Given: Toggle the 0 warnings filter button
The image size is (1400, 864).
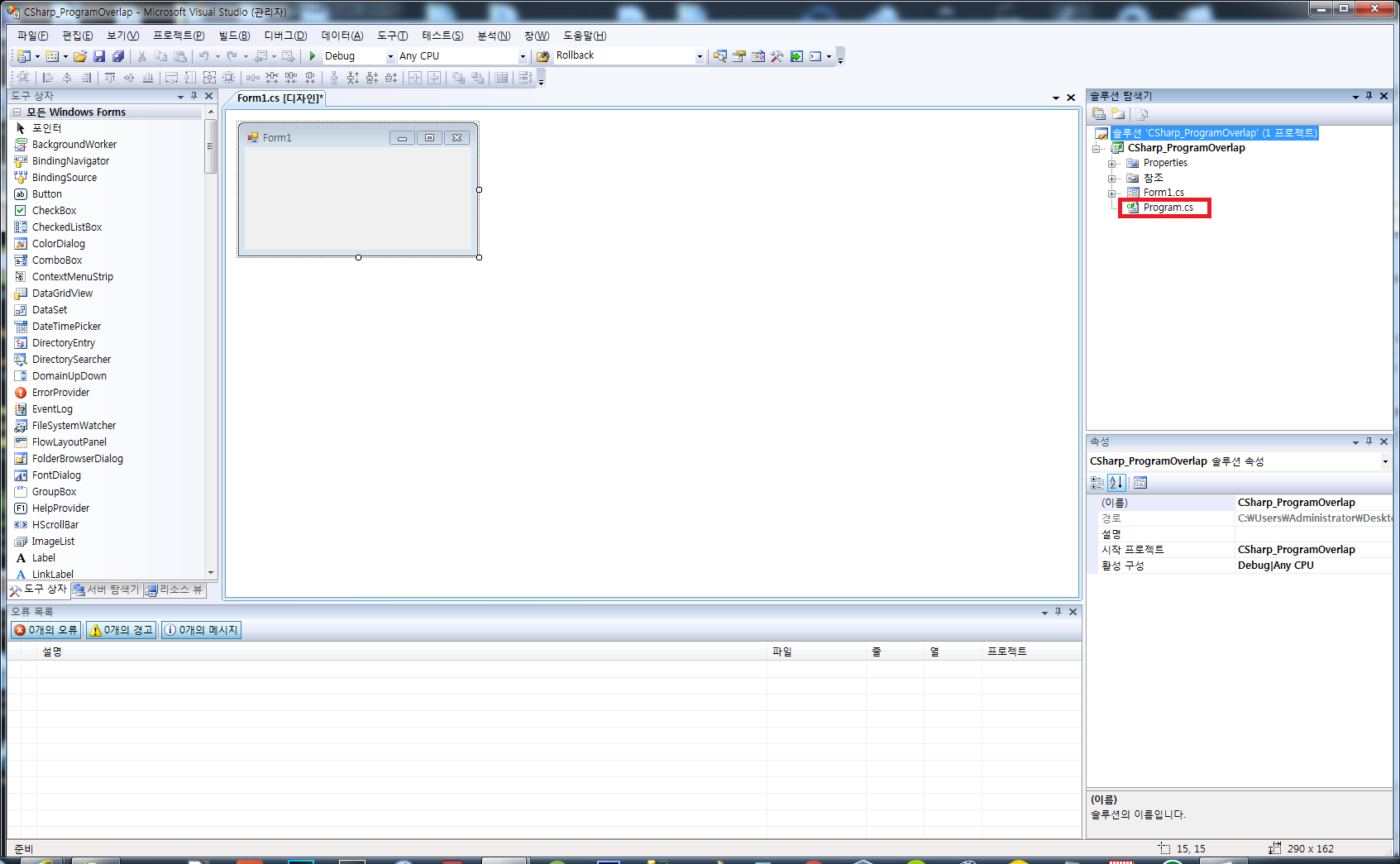Looking at the screenshot, I should [x=122, y=630].
